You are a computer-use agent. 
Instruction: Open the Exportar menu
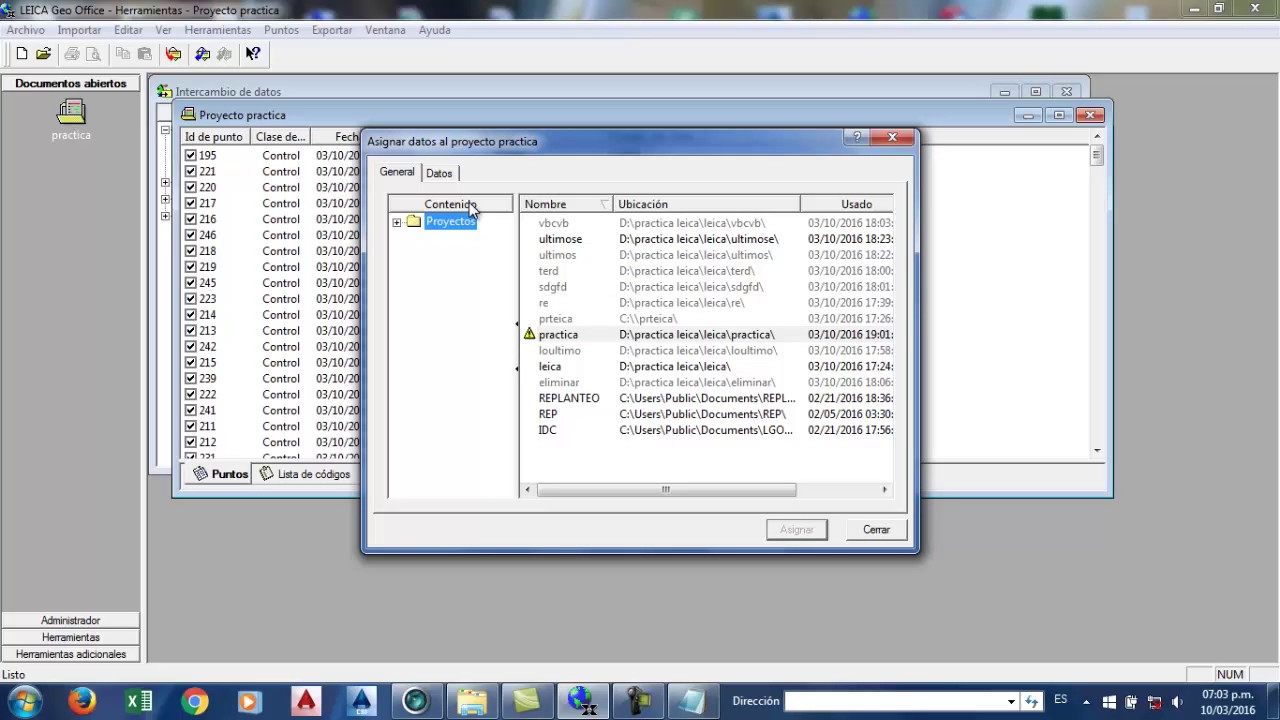click(x=332, y=30)
